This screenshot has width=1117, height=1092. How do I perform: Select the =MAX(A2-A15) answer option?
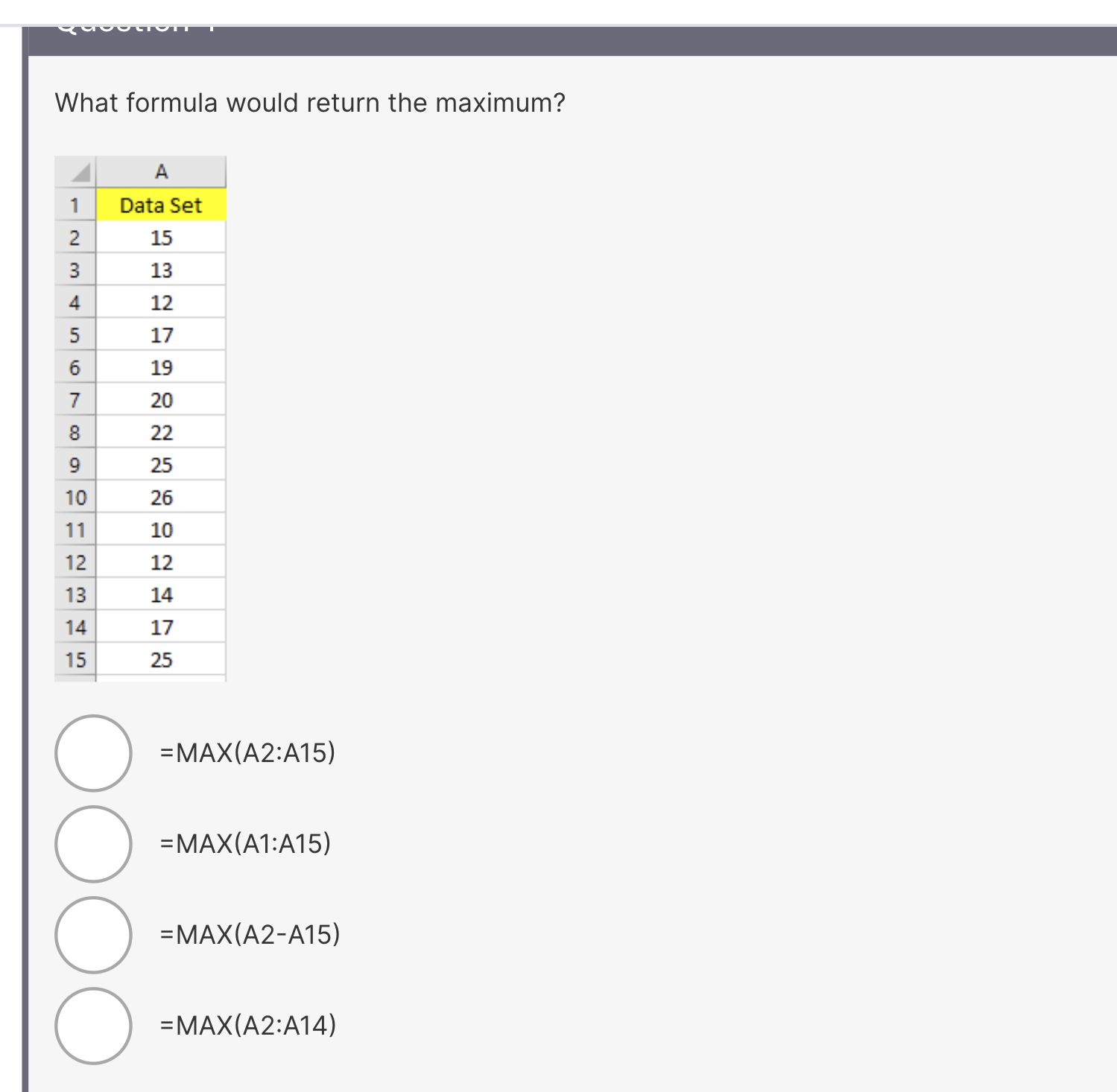click(92, 936)
